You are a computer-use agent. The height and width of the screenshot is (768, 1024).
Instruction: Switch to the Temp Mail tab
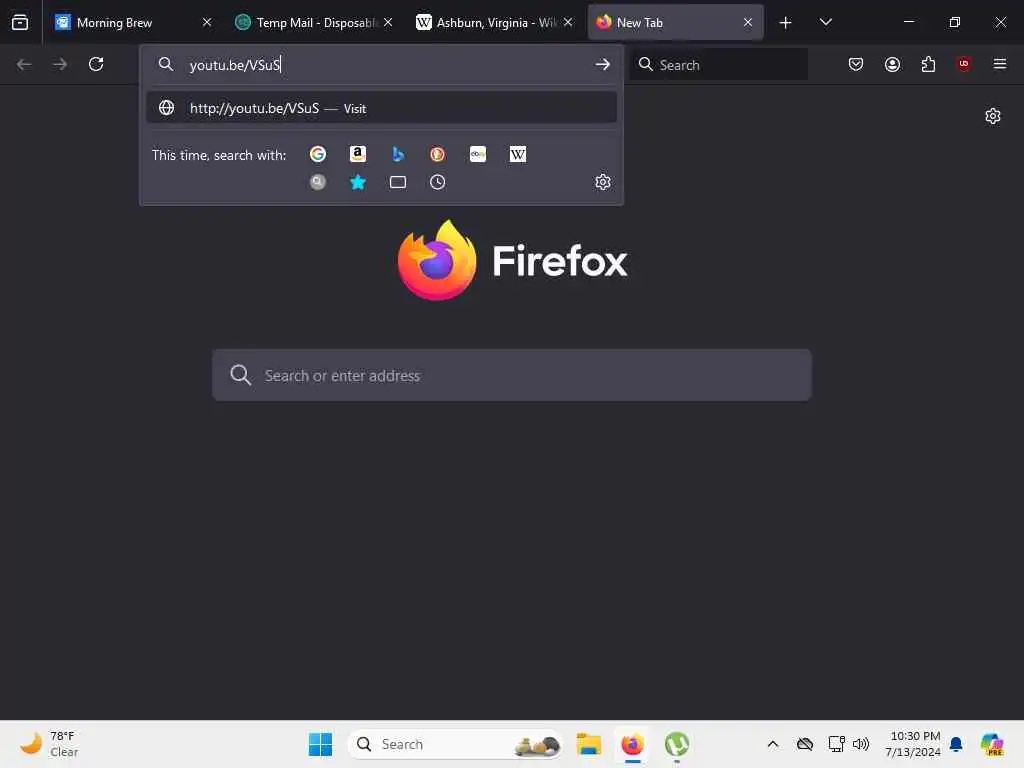click(x=314, y=23)
